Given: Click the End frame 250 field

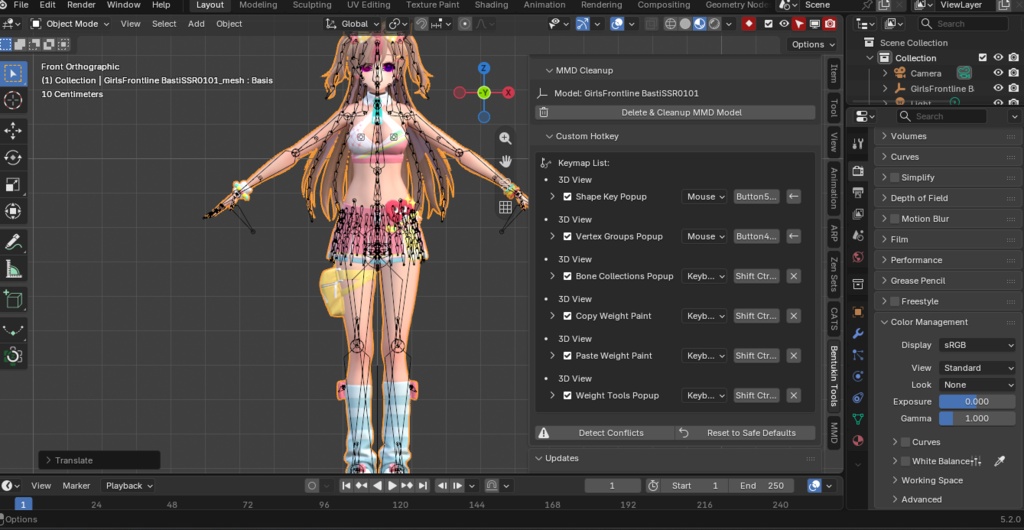Looking at the screenshot, I should click(762, 486).
